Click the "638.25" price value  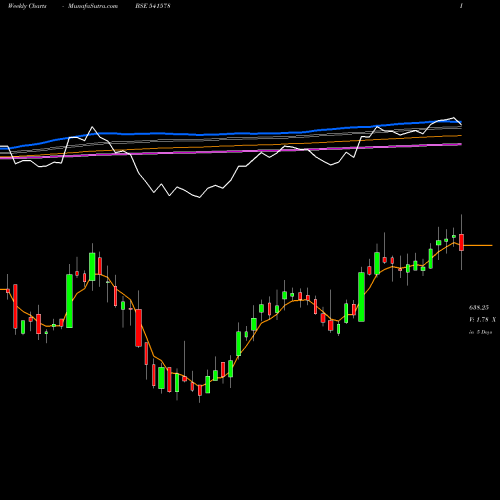tap(478, 307)
